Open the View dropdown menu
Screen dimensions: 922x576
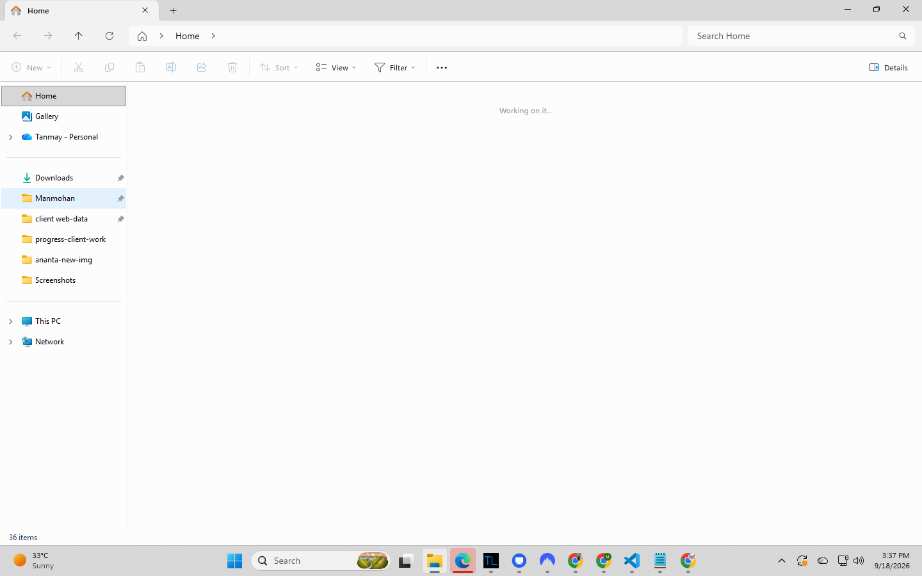point(336,68)
